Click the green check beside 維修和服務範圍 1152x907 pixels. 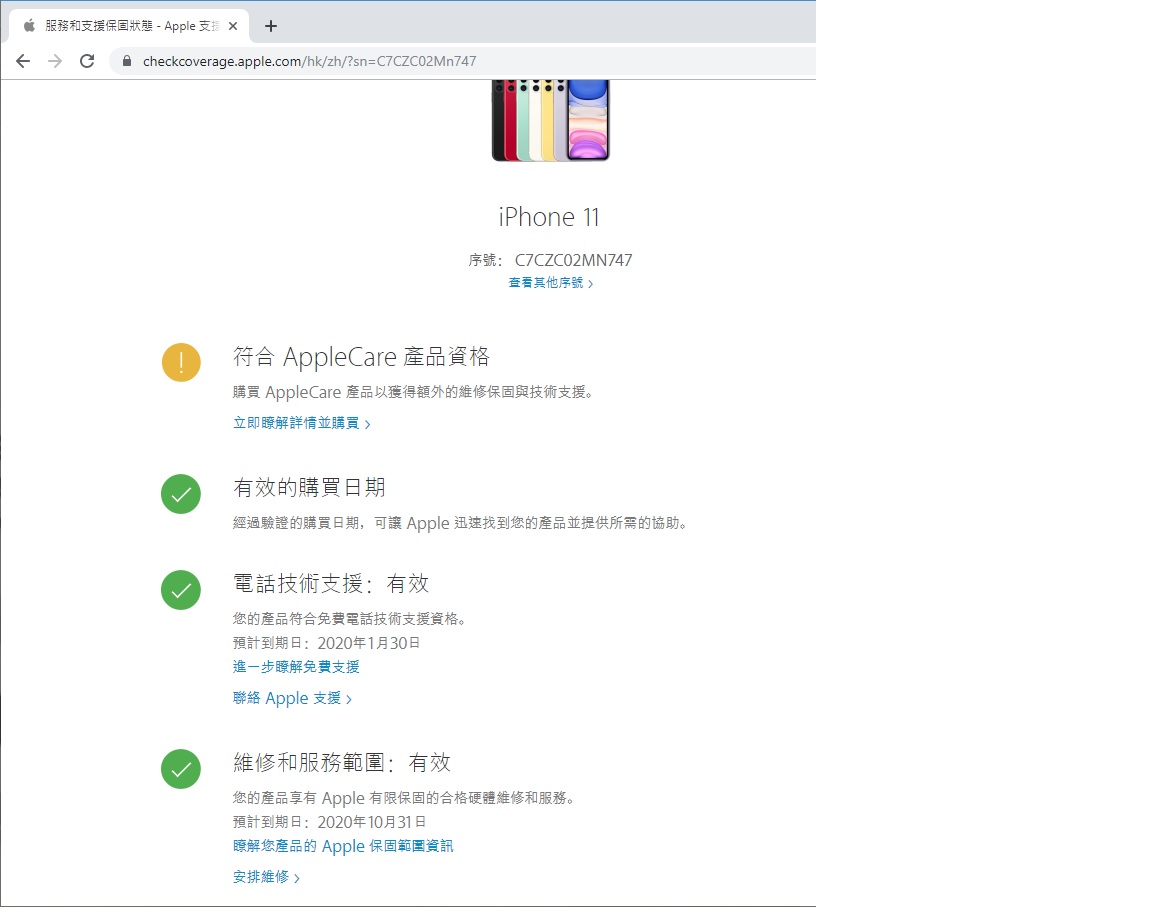coord(181,769)
